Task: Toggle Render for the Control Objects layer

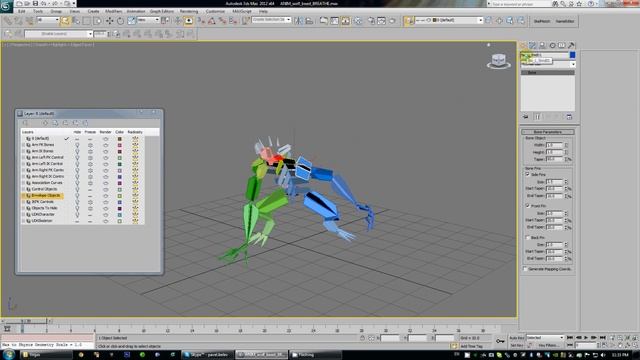Action: pyautogui.click(x=105, y=189)
